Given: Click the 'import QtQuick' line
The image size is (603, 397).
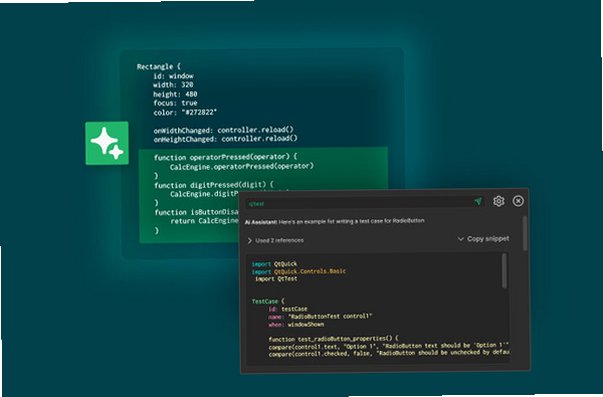Looking at the screenshot, I should 274,264.
